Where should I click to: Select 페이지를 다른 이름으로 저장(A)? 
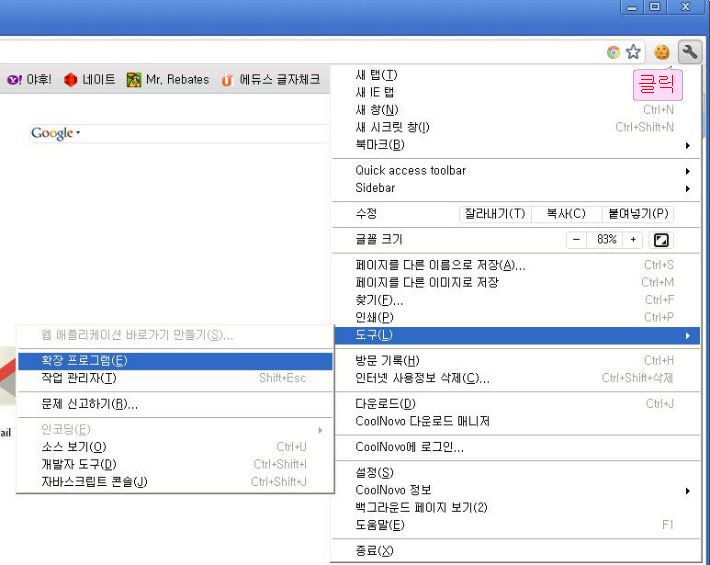517,265
